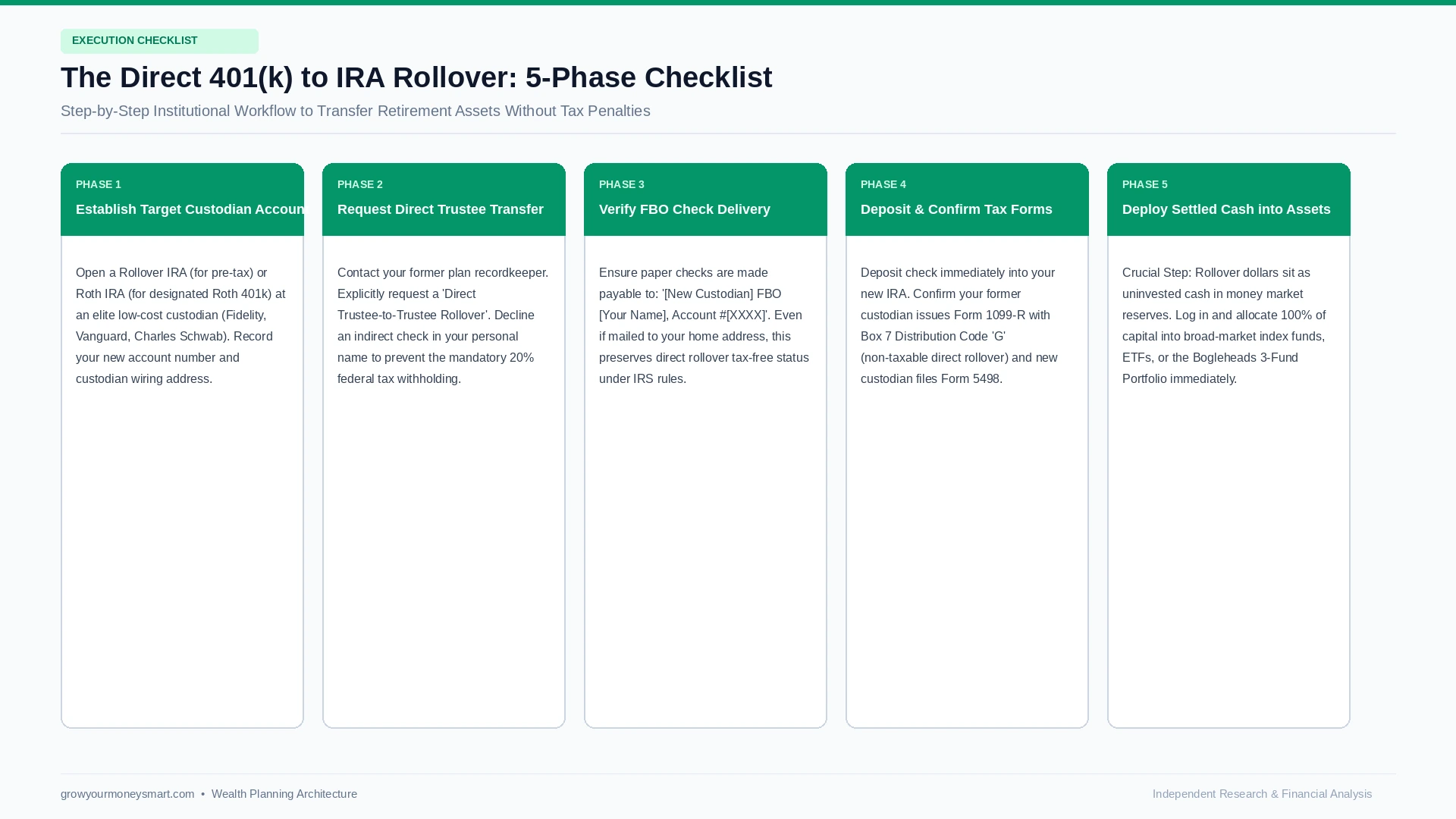Viewport: 1456px width, 819px height.
Task: Click the 'PHASE 1' label
Action: click(99, 184)
